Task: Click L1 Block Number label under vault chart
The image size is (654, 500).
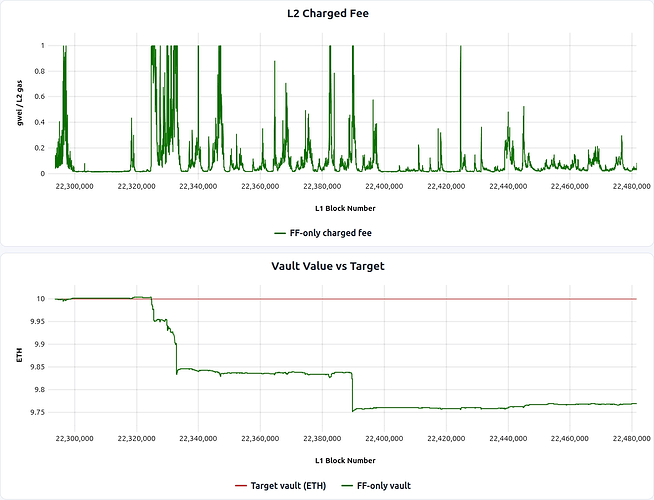Action: pyautogui.click(x=345, y=460)
